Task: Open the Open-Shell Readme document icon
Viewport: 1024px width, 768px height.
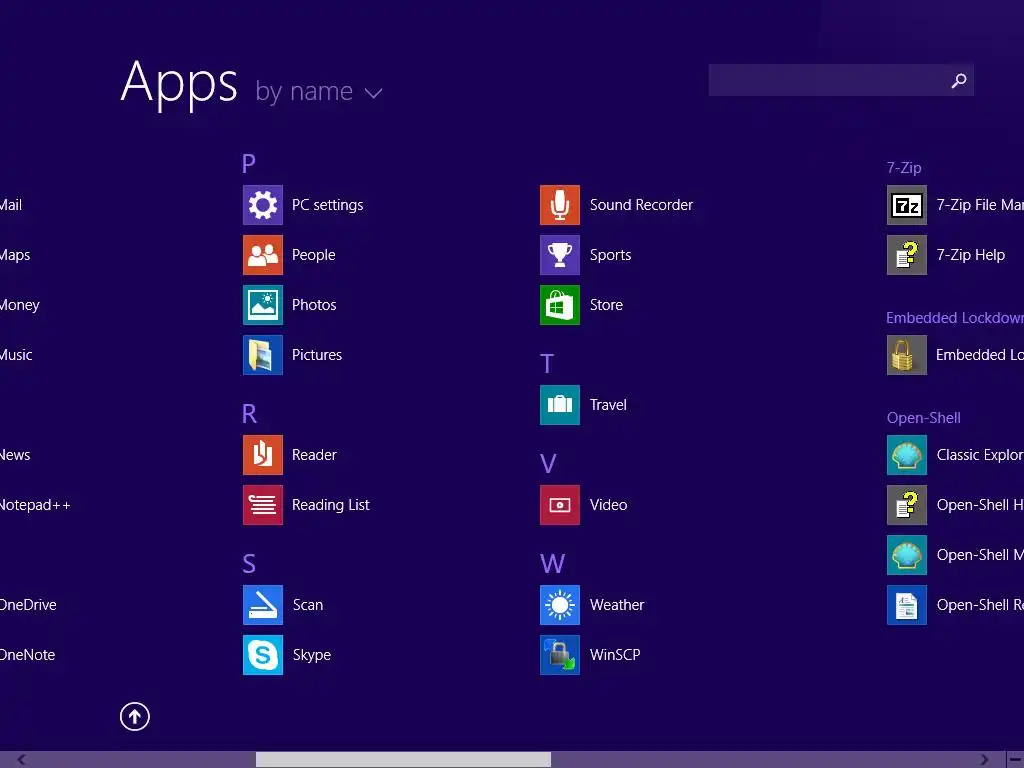Action: click(x=906, y=605)
